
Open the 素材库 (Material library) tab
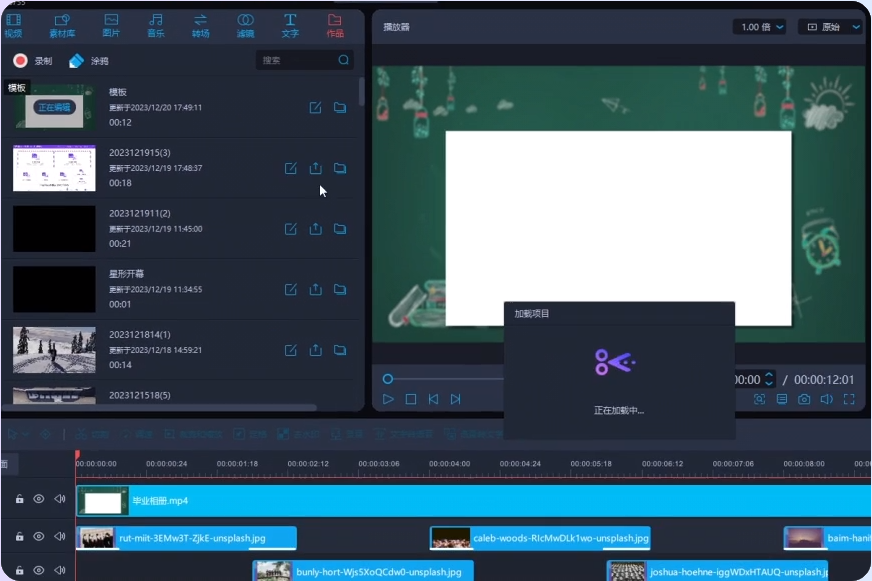[62, 26]
